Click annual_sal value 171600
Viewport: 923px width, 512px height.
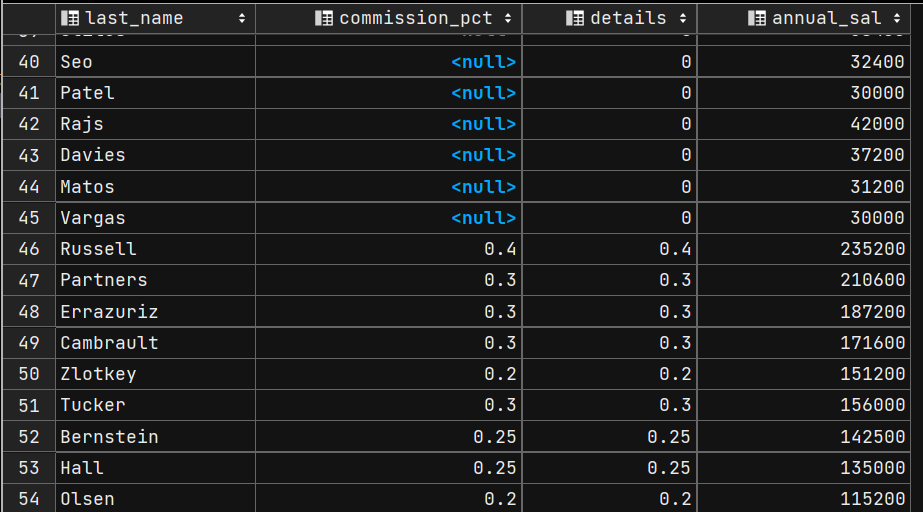804,343
